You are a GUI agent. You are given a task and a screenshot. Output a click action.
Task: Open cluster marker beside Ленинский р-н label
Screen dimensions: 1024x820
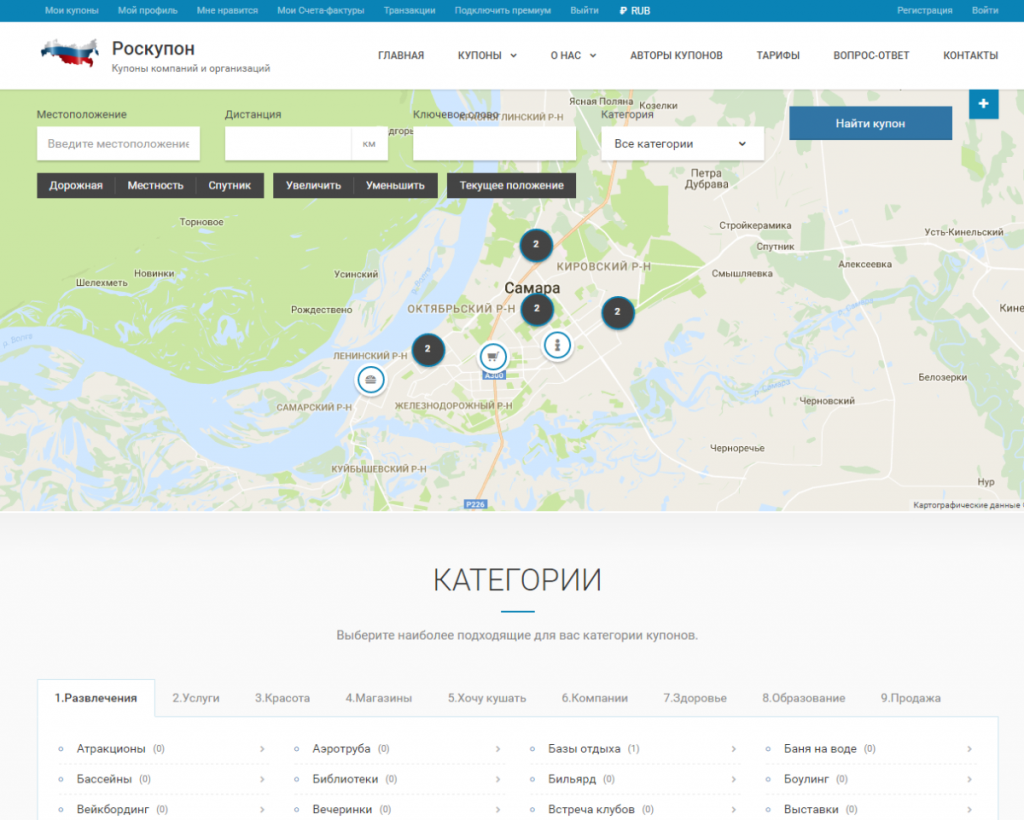coord(428,349)
